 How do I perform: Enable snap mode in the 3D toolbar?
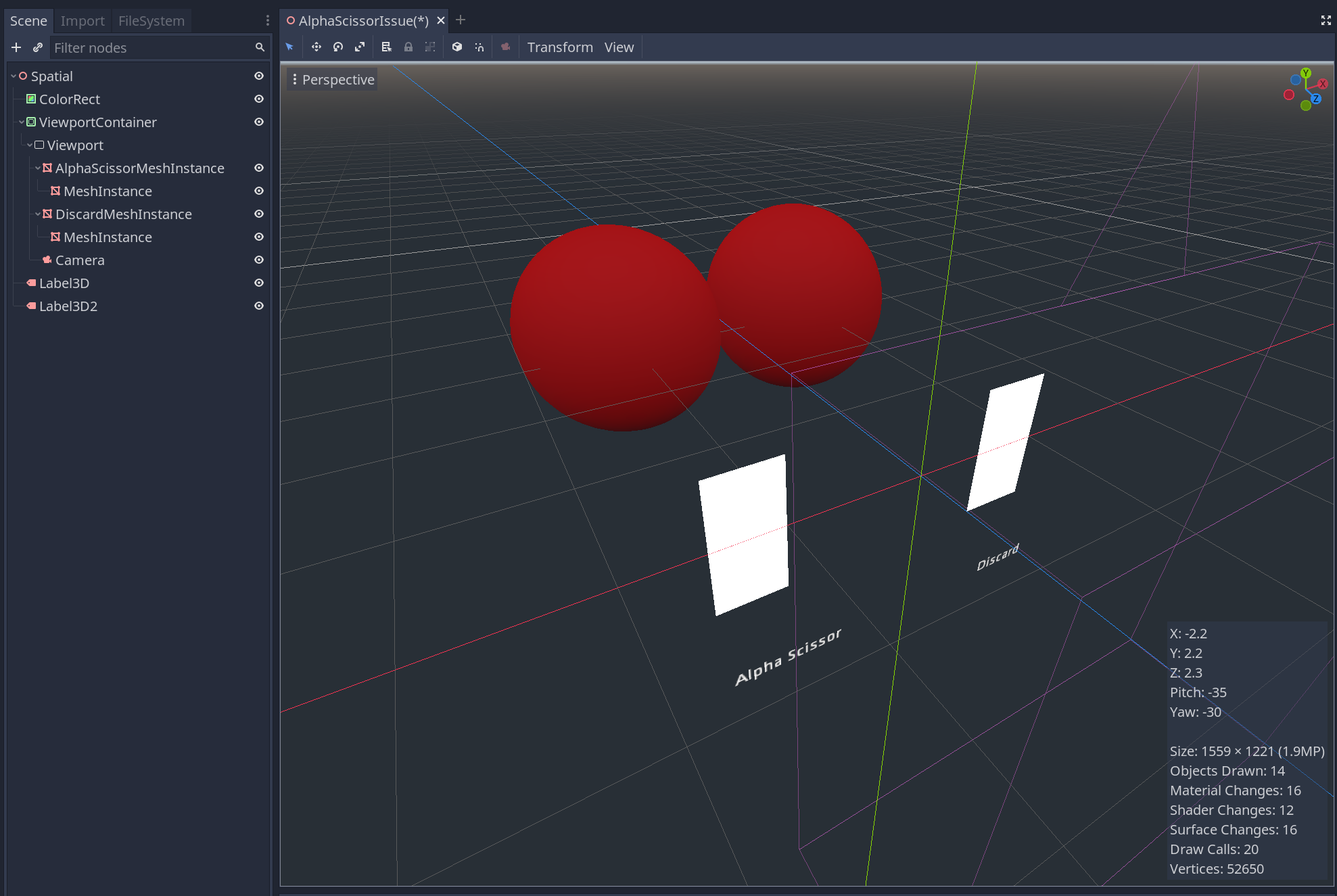tap(479, 47)
